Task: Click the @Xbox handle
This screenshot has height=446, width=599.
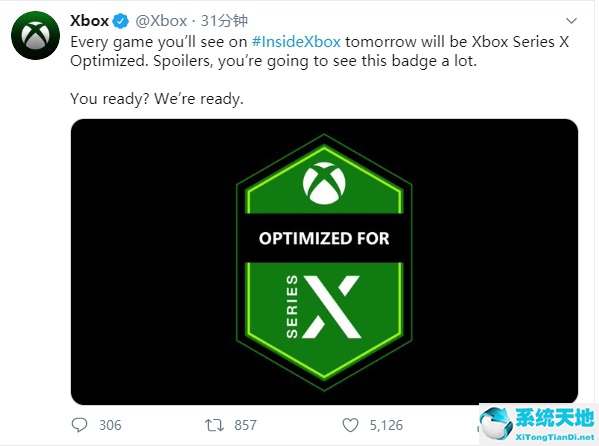Action: [161, 21]
